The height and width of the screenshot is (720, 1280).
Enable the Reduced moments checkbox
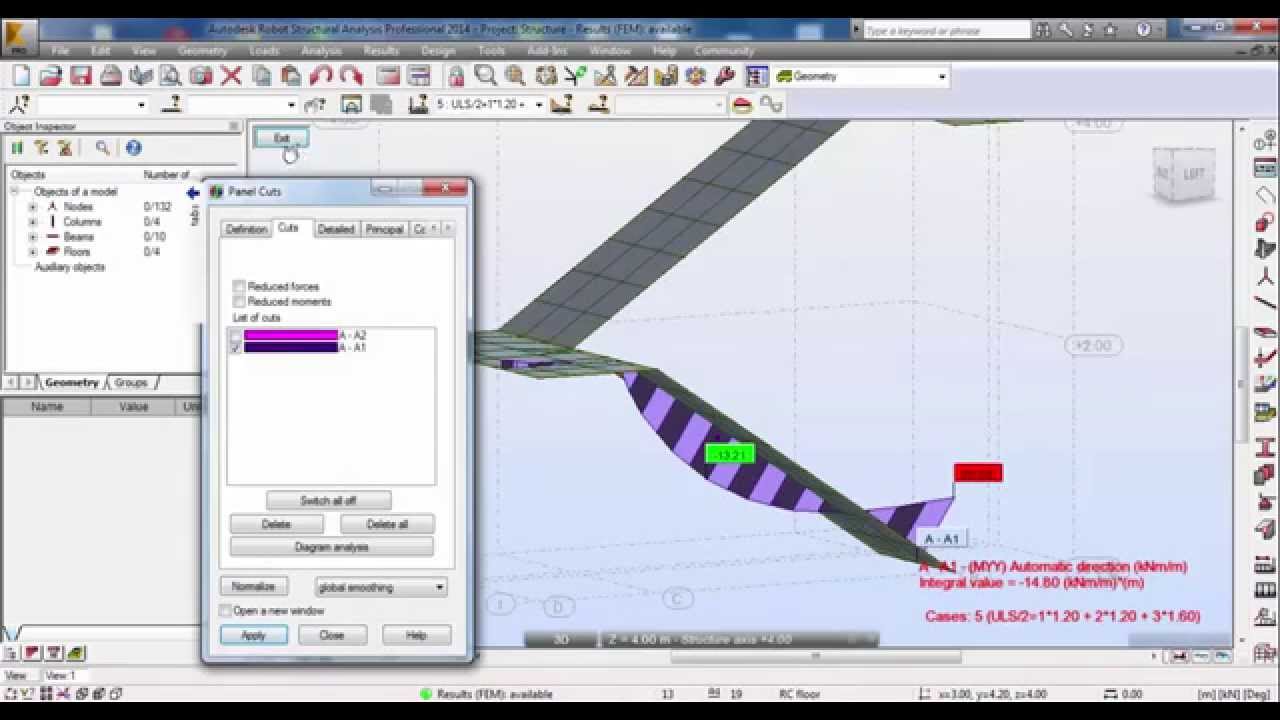[x=239, y=301]
